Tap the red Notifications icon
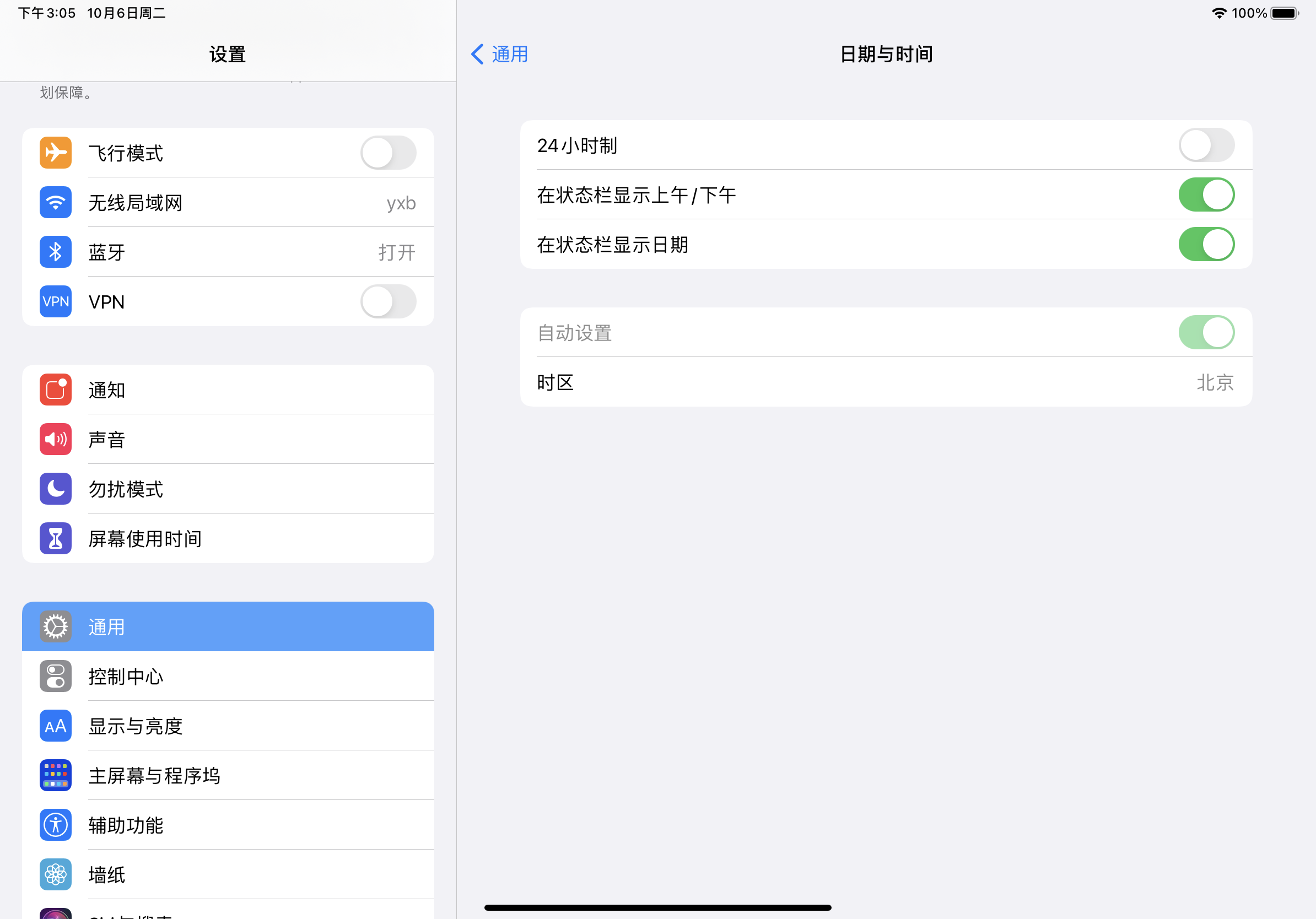The width and height of the screenshot is (1316, 919). [56, 390]
